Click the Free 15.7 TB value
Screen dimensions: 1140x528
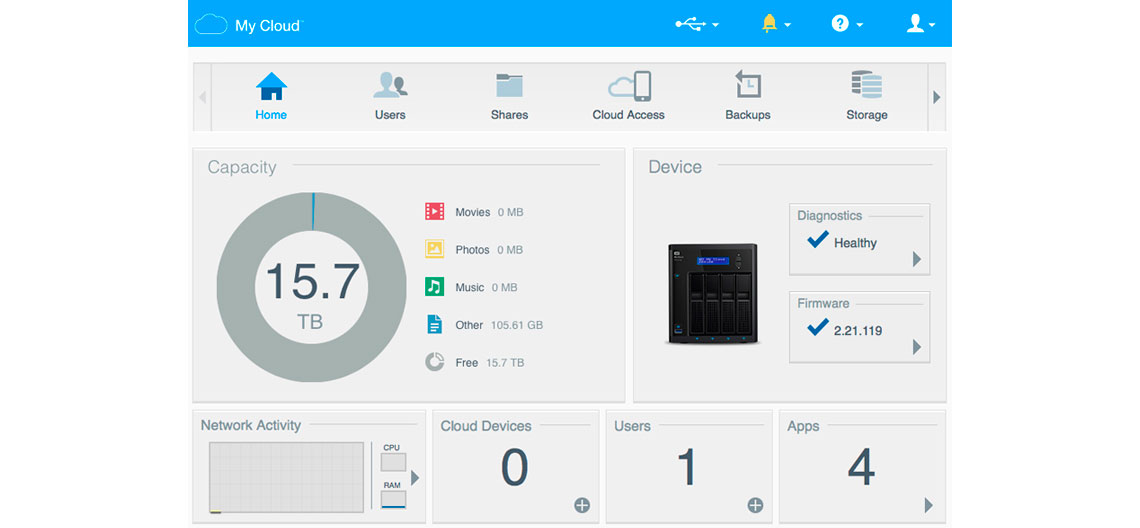(505, 363)
